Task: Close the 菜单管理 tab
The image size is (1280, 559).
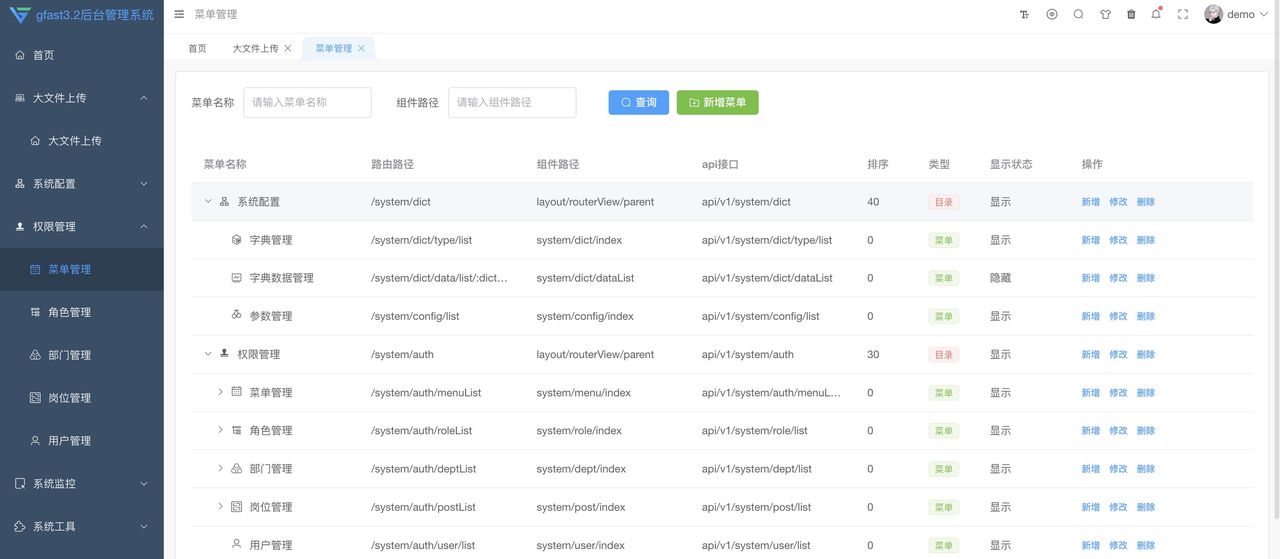Action: coord(361,48)
